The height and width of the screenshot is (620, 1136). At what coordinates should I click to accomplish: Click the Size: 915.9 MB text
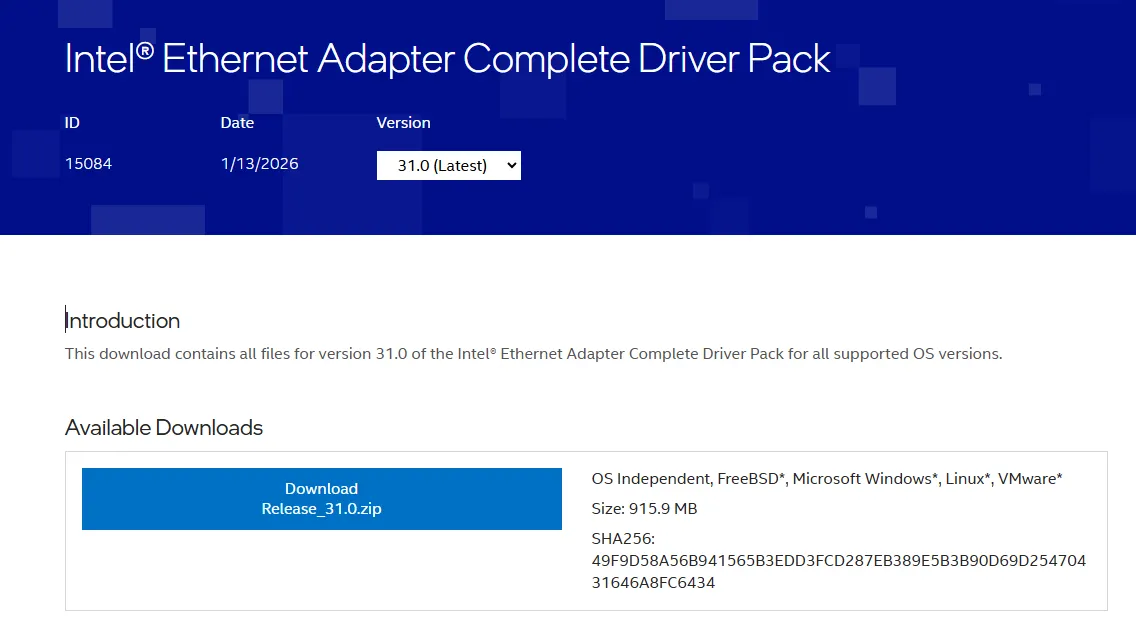click(644, 509)
